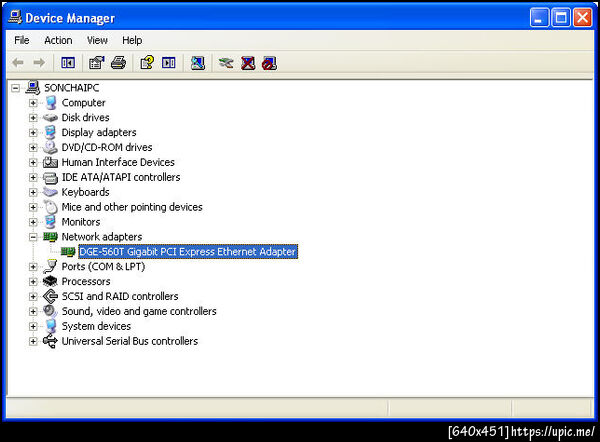Open the Action menu

click(x=58, y=40)
